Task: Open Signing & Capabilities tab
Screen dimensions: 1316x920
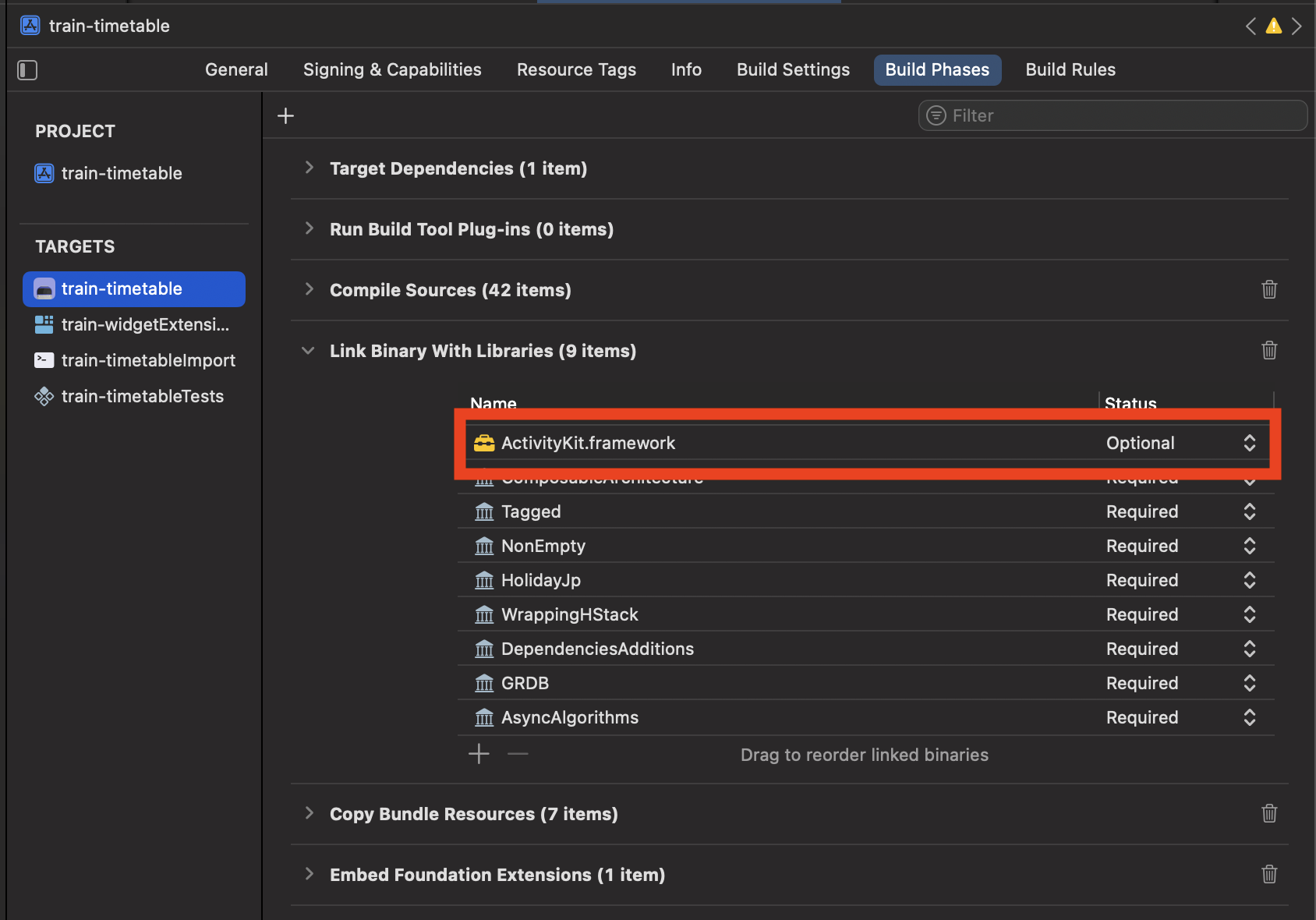Action: 392,69
